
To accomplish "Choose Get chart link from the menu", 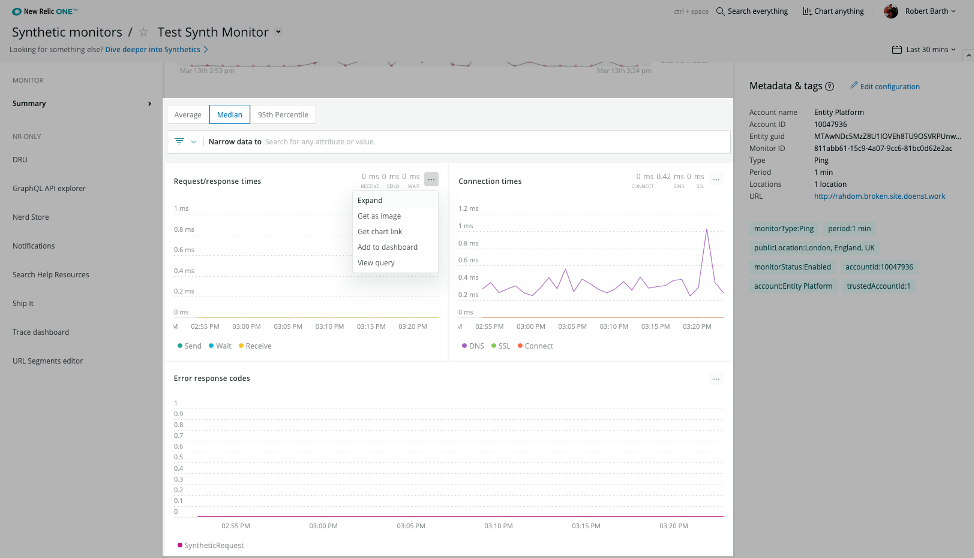I will (395, 232).
